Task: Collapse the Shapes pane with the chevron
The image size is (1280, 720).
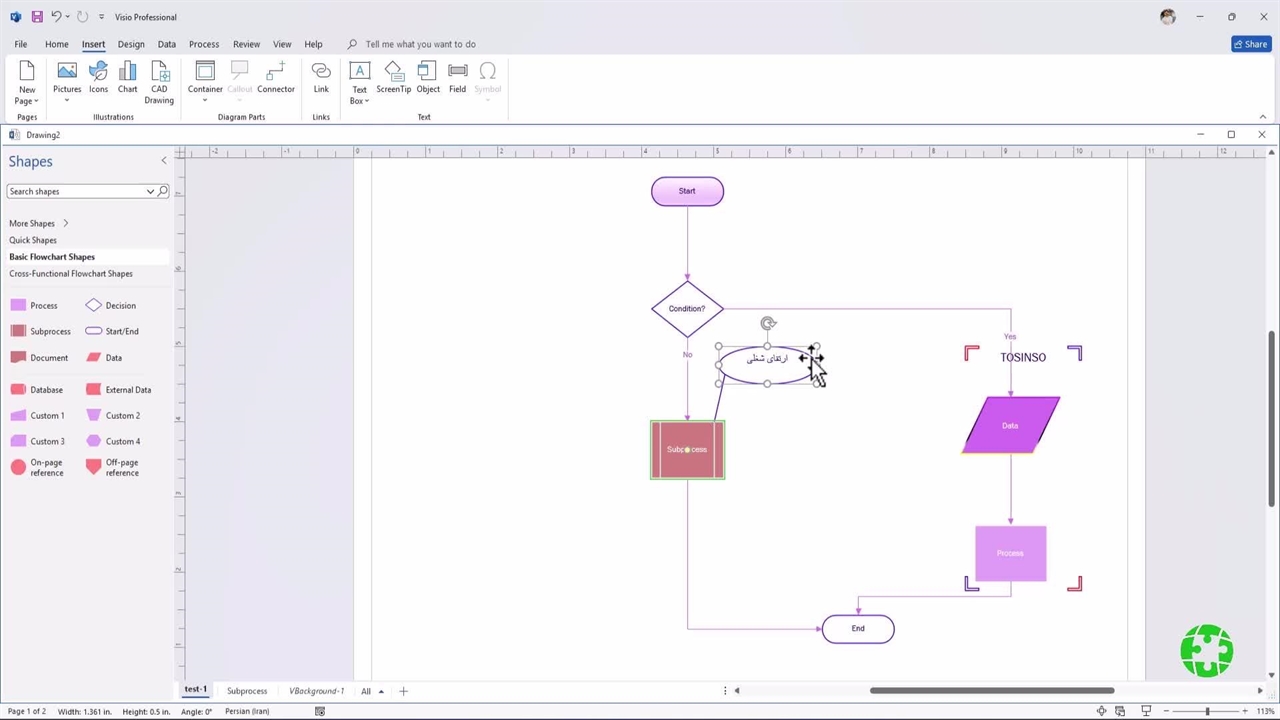Action: 164,161
